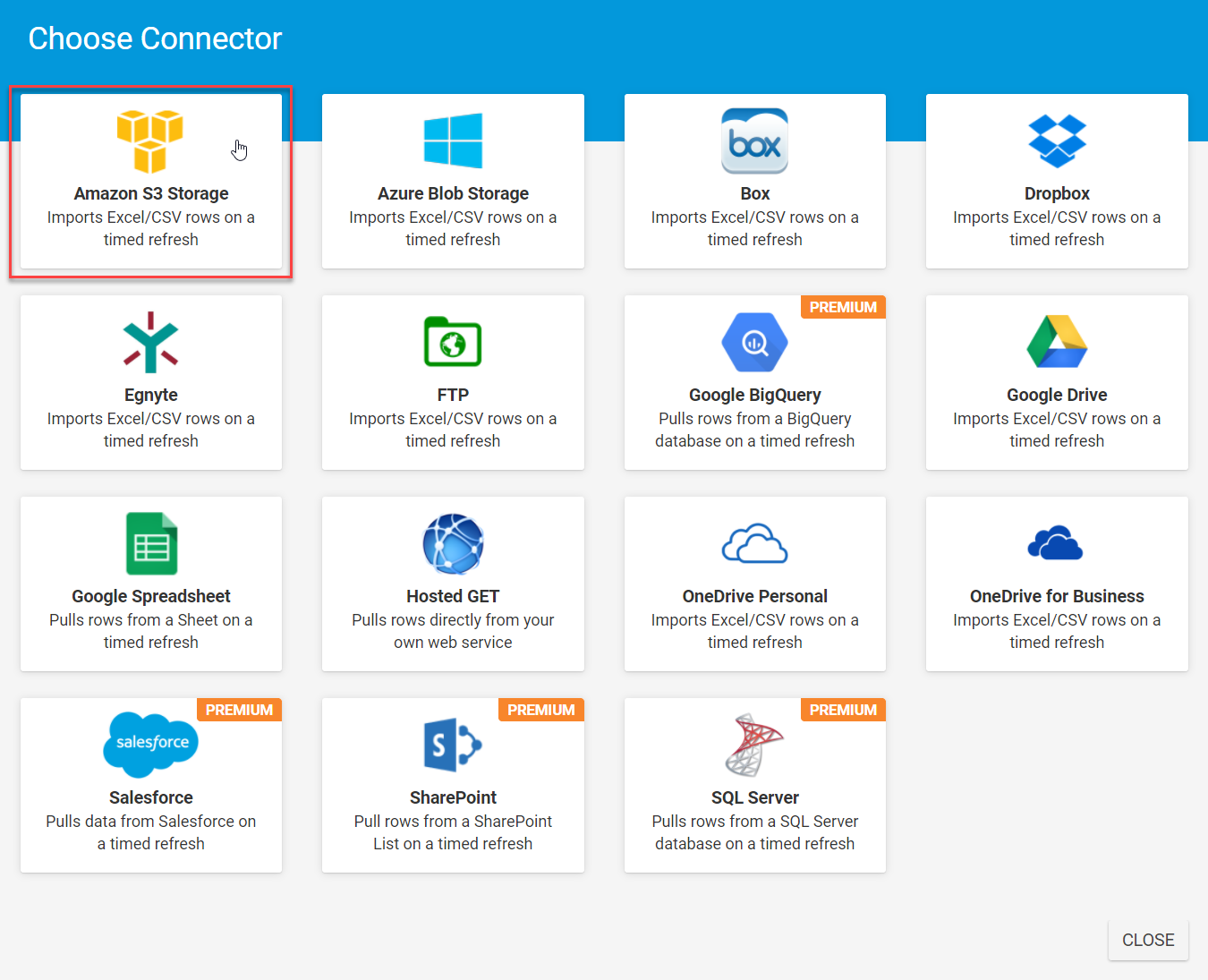Screen dimensions: 1208x980
Task: Click 'Pulls rows from a Sheet' description
Action: pyautogui.click(x=151, y=631)
